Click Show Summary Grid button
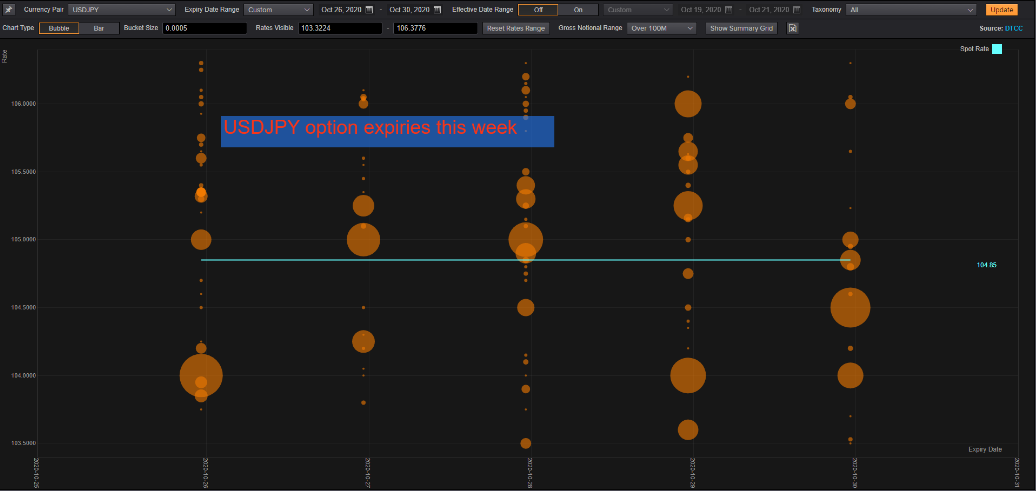 [x=742, y=28]
